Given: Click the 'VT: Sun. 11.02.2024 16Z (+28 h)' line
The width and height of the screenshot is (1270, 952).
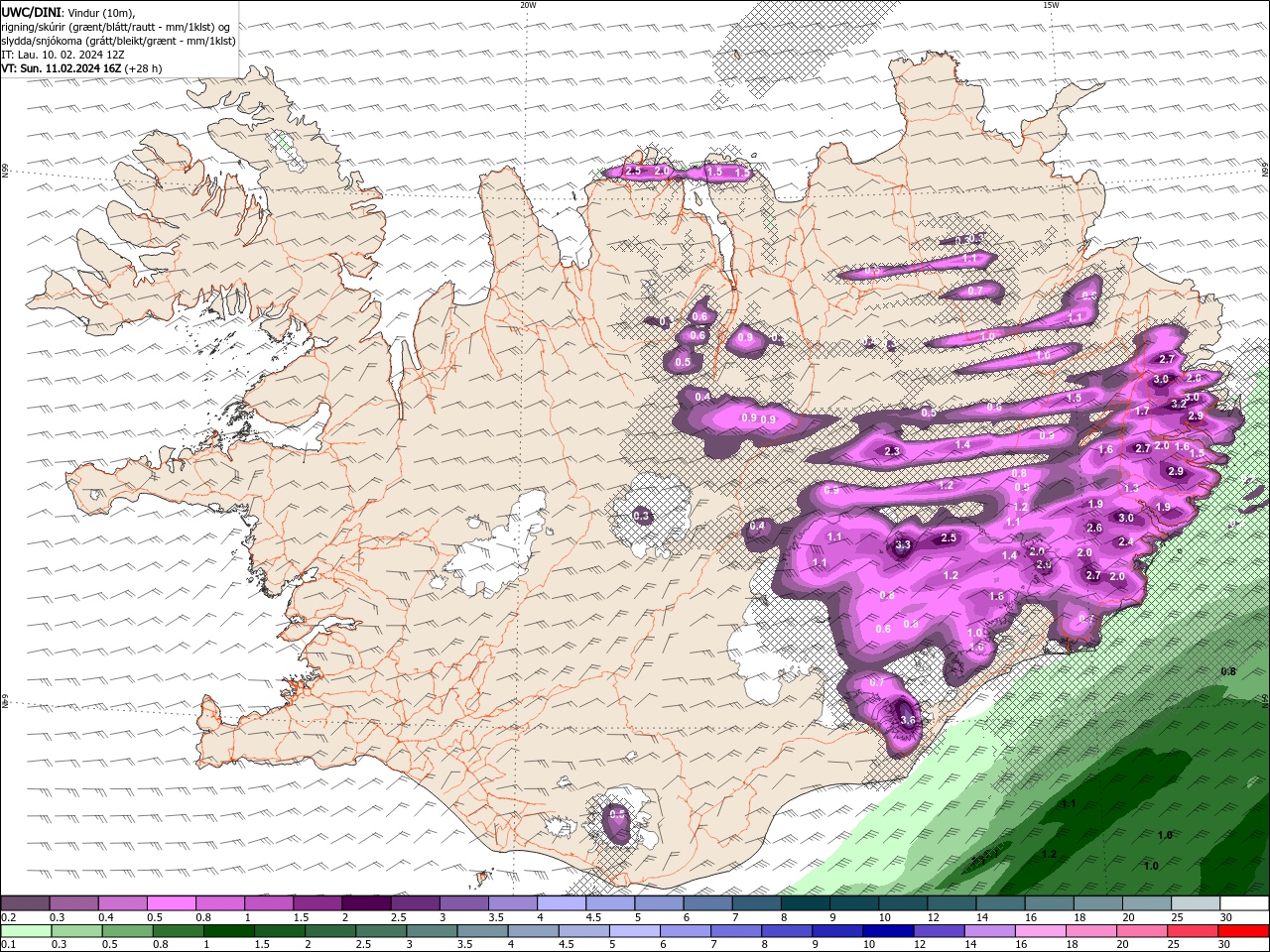Looking at the screenshot, I should tap(81, 68).
